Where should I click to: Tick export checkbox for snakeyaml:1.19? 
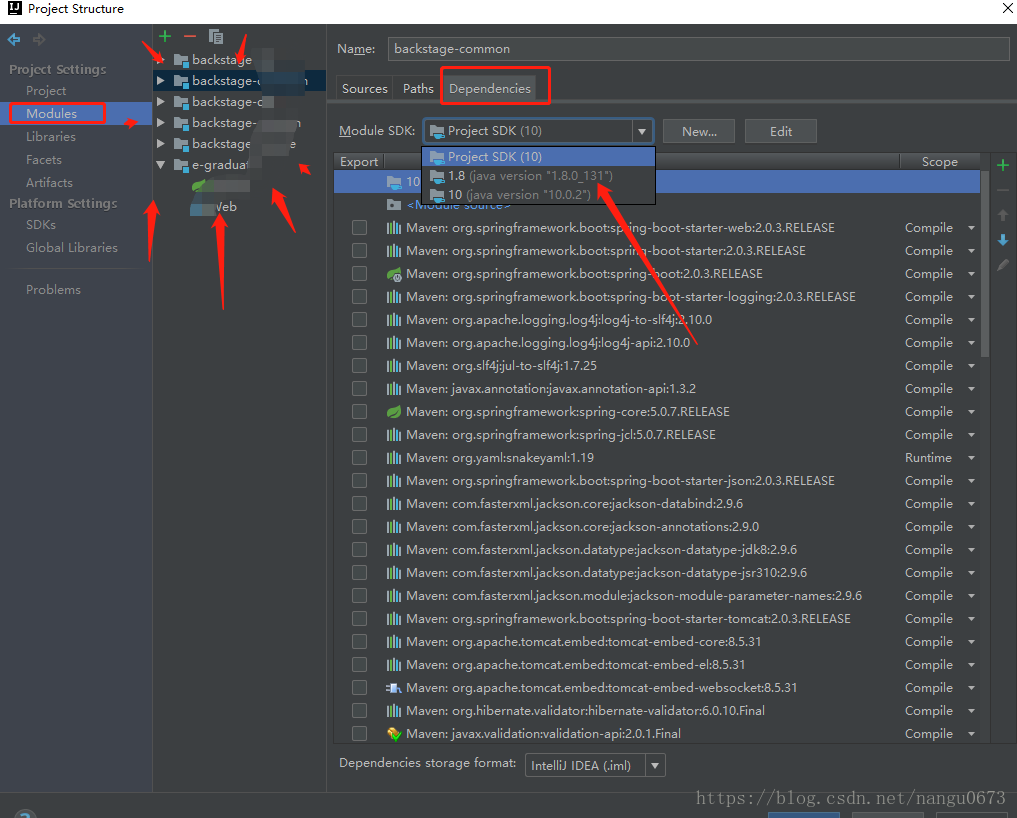coord(359,458)
